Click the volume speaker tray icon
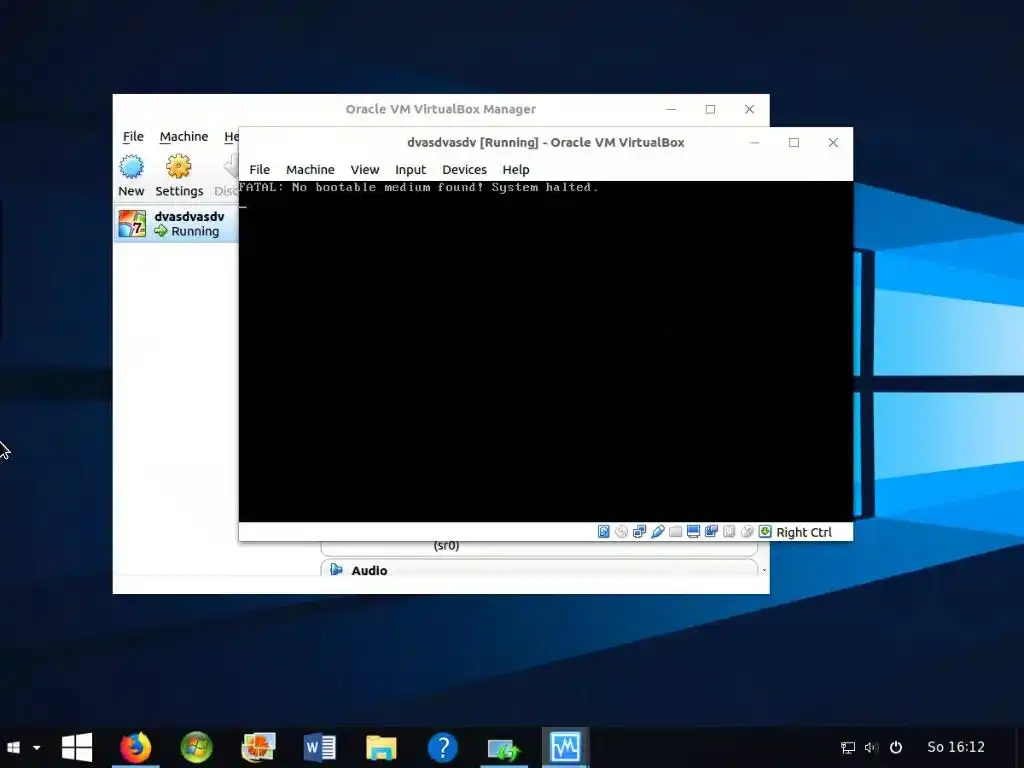This screenshot has width=1024, height=768. [x=871, y=747]
